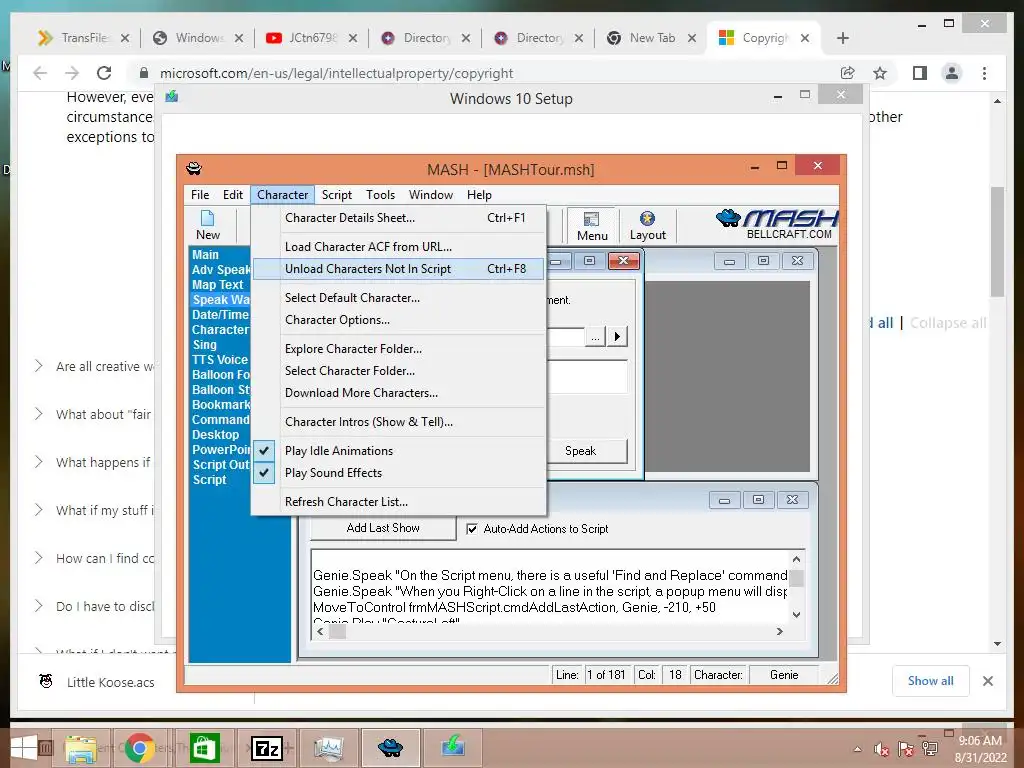Click the play arrow button beside the browse field
The height and width of the screenshot is (768, 1024).
pos(616,336)
